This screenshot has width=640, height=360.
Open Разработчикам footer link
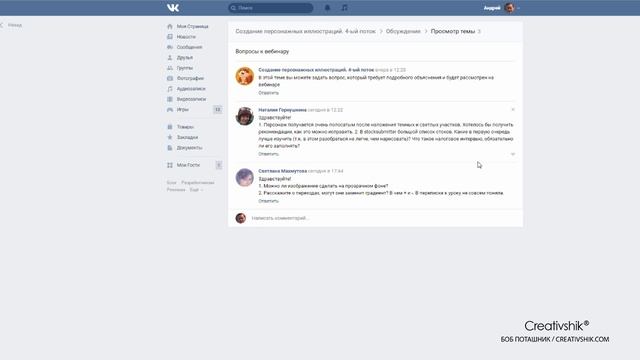[x=198, y=183]
